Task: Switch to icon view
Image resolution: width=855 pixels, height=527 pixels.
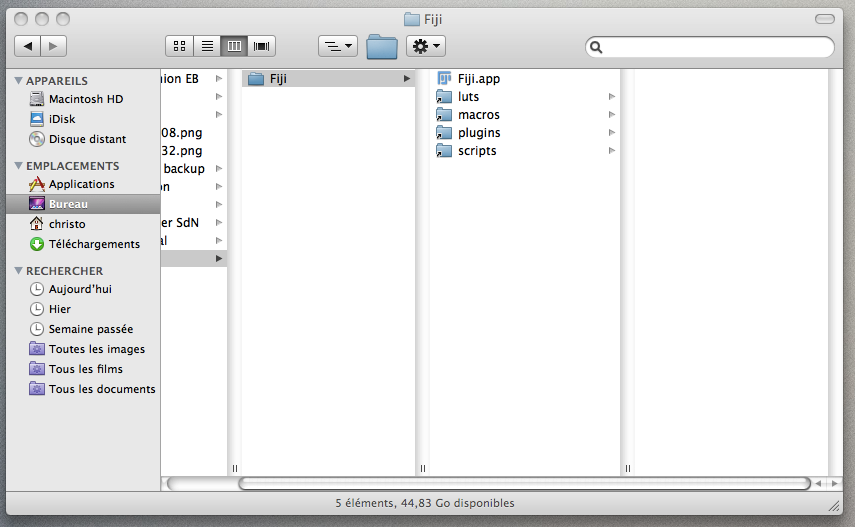Action: click(x=179, y=46)
